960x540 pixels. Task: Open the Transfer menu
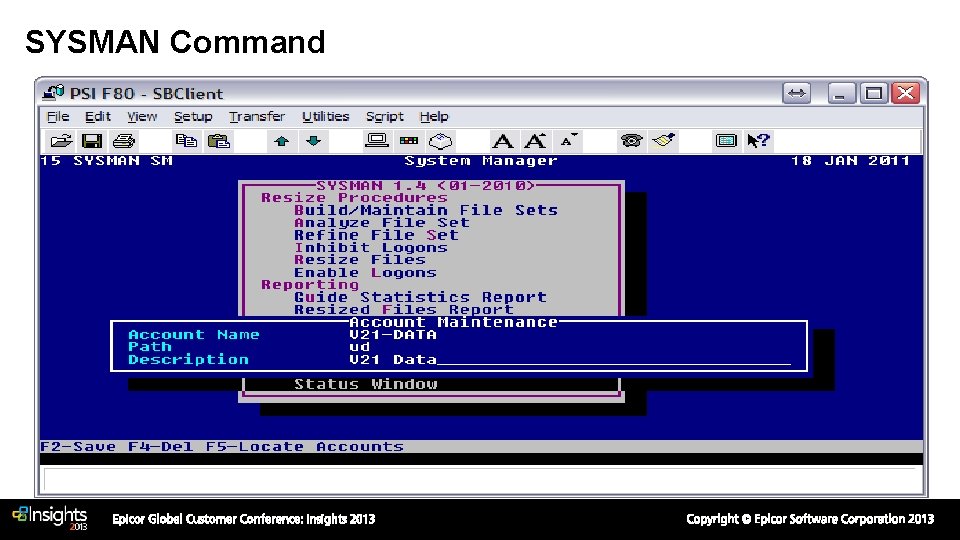point(257,116)
